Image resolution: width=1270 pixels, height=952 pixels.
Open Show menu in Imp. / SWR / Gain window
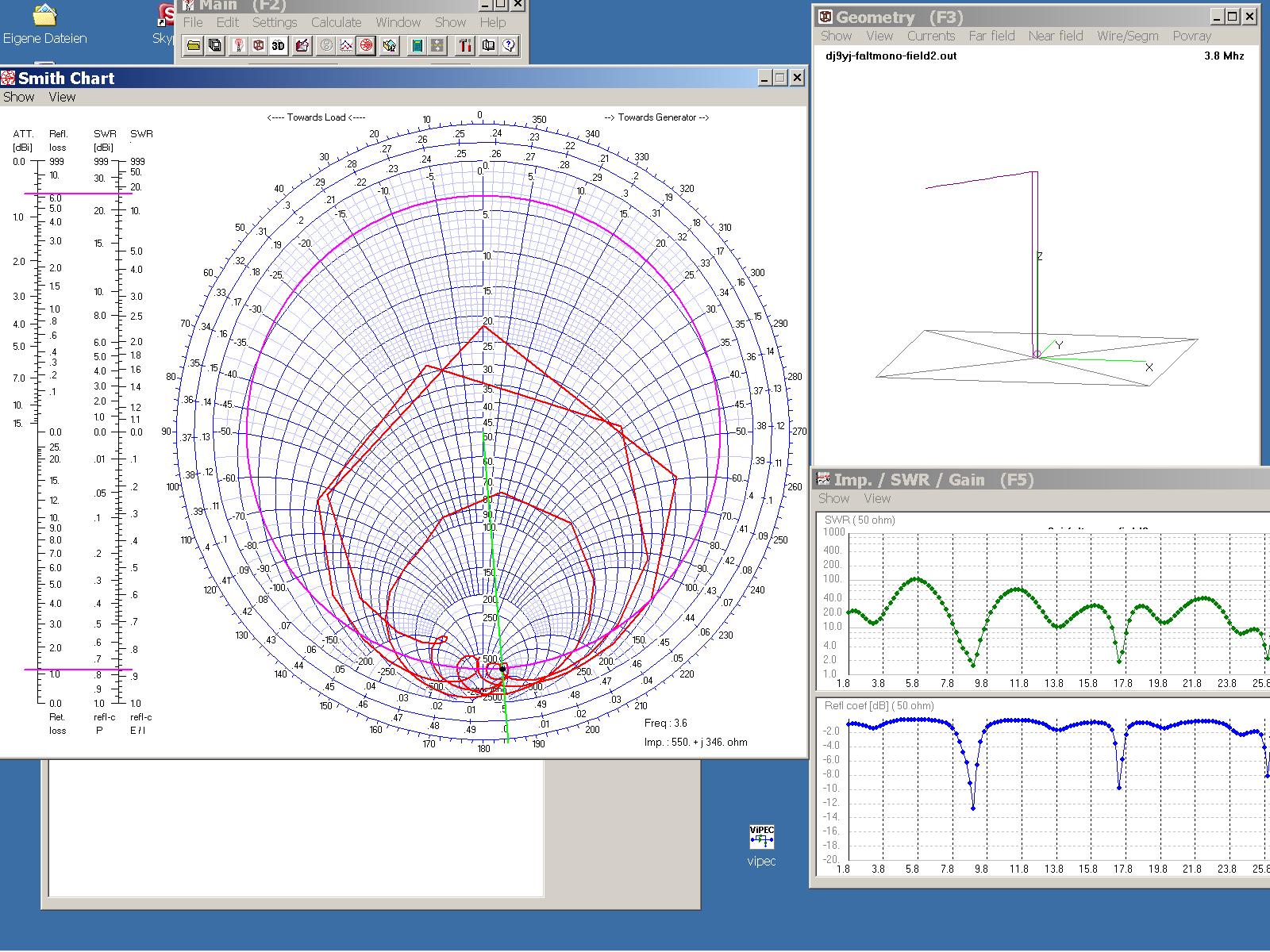click(x=833, y=498)
